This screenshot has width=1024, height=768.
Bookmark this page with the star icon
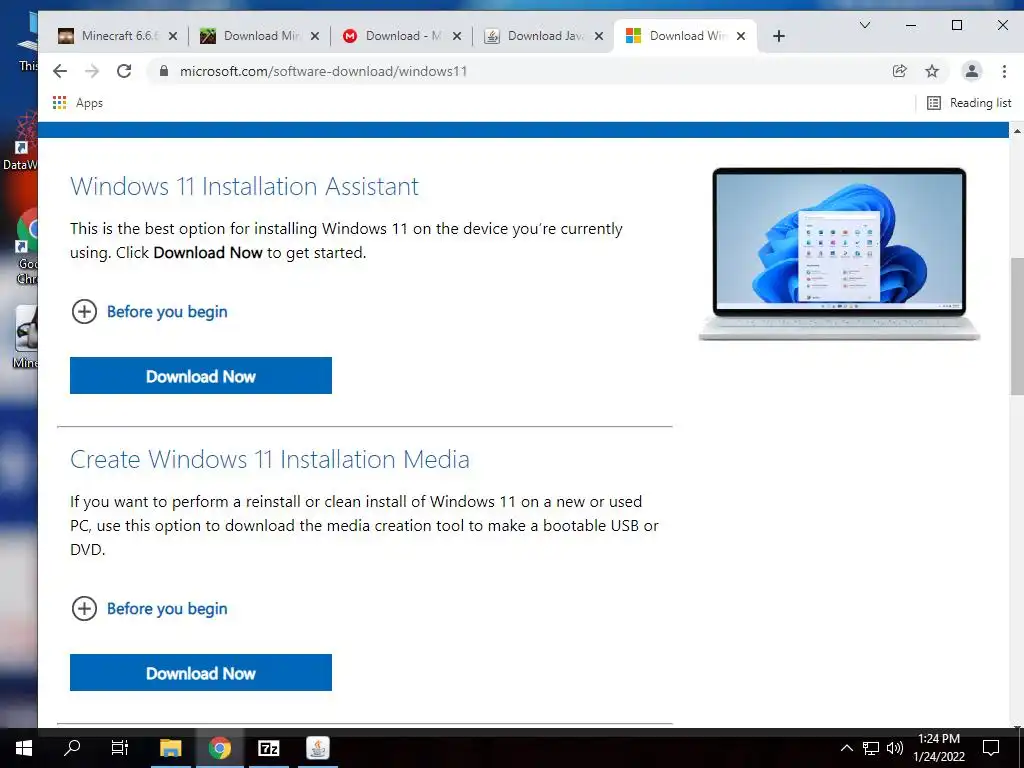click(932, 71)
